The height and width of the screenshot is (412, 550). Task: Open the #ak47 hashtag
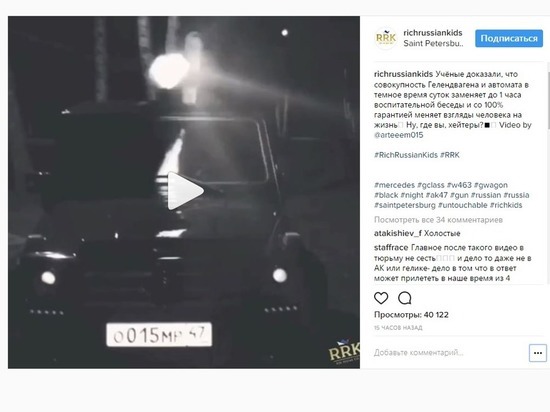[437, 195]
